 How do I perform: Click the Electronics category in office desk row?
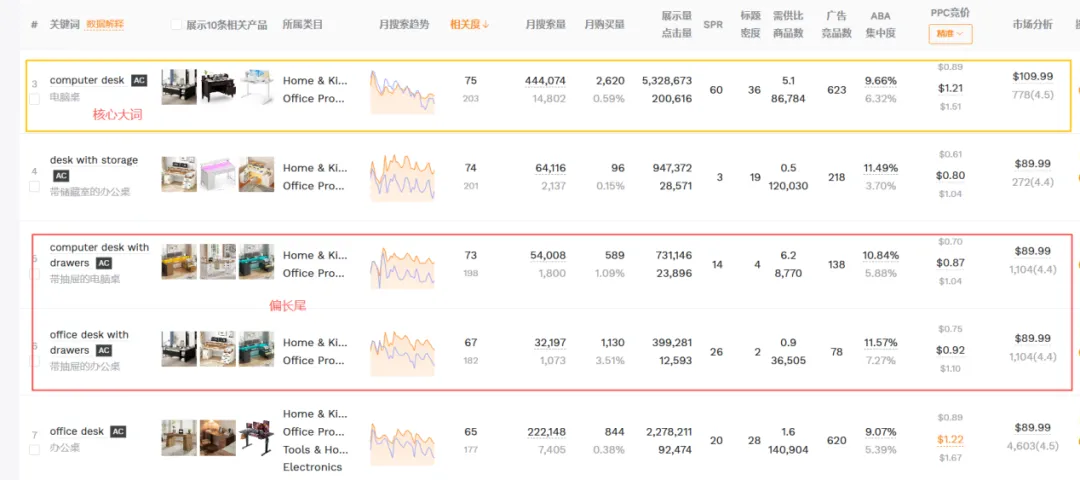click(312, 467)
